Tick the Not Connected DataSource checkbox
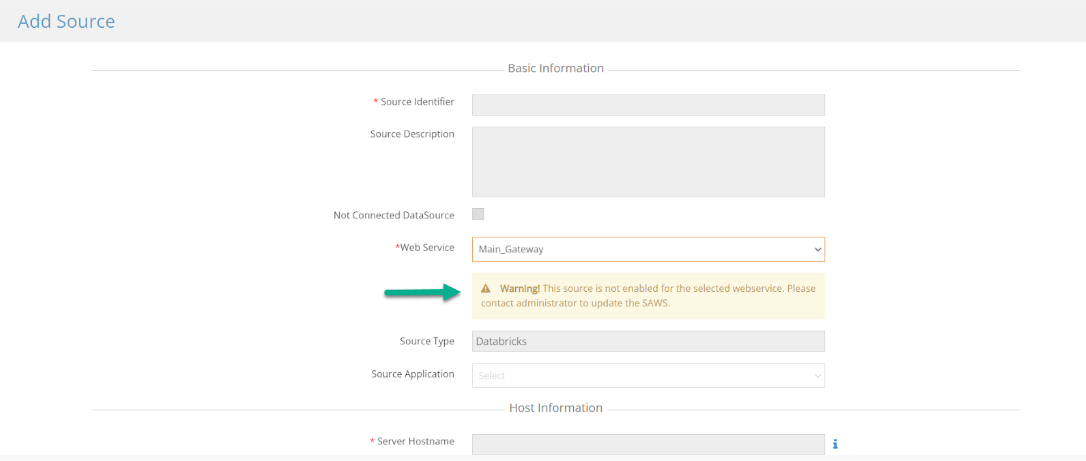 478,214
